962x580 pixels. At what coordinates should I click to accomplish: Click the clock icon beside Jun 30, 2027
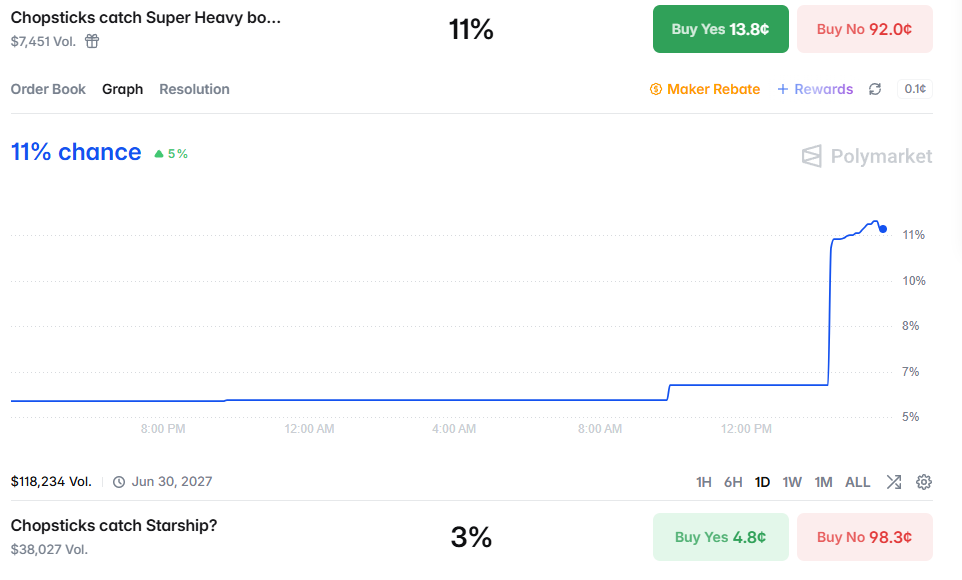[119, 482]
